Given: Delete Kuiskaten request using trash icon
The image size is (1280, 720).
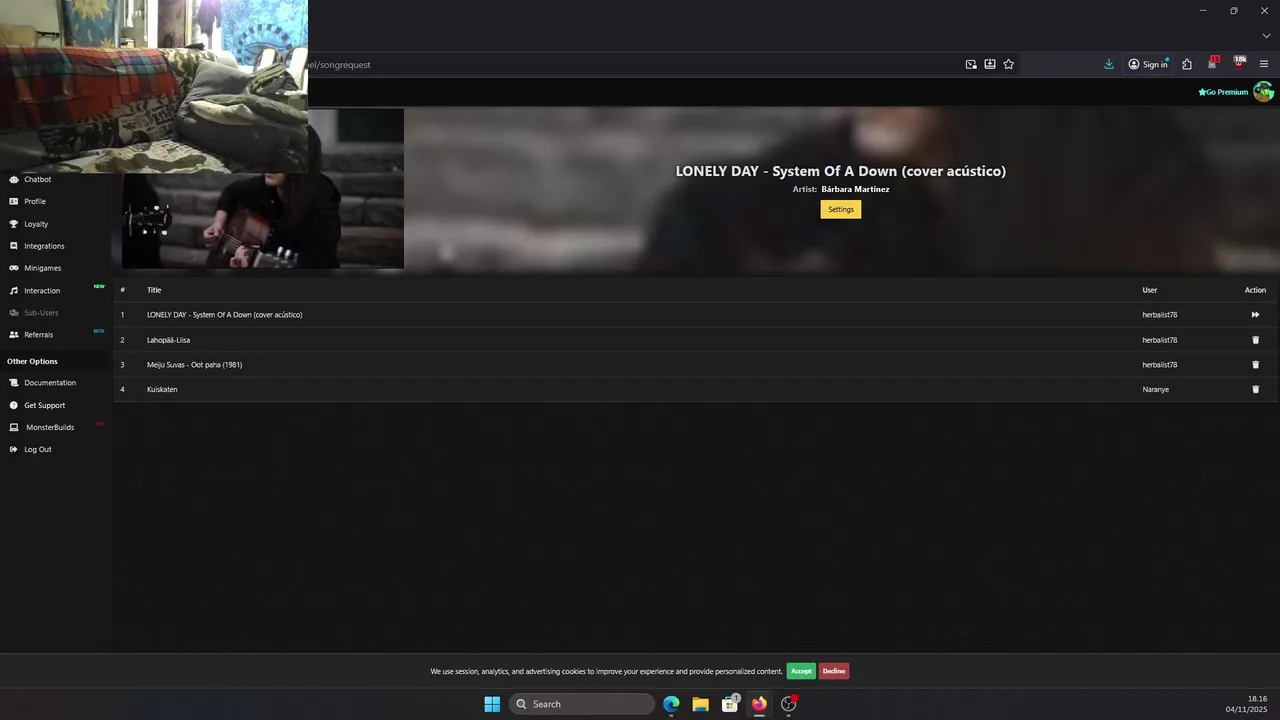Looking at the screenshot, I should click(1256, 390).
